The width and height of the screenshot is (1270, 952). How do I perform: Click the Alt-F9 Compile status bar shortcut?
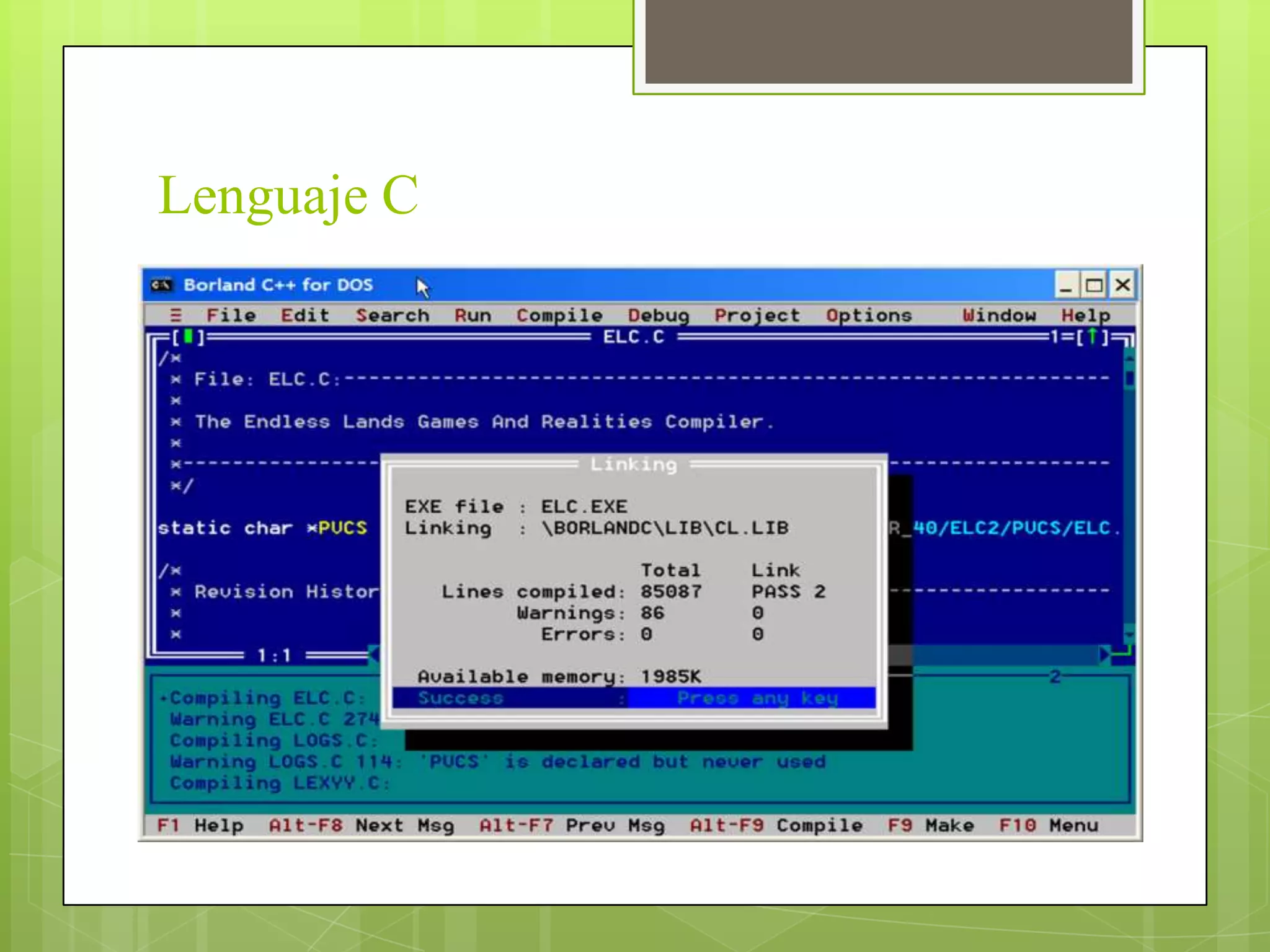[776, 826]
